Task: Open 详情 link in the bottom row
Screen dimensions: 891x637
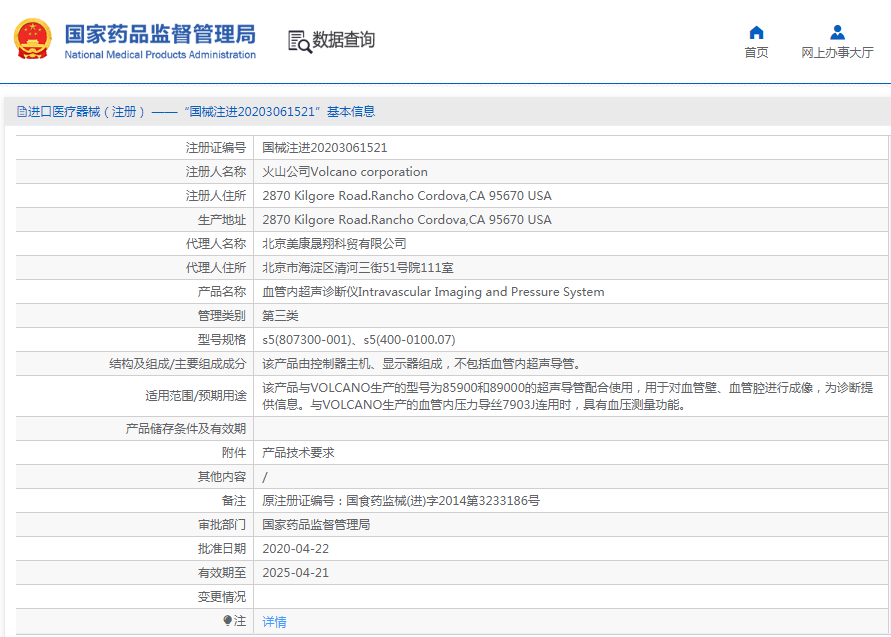Action: pos(274,621)
